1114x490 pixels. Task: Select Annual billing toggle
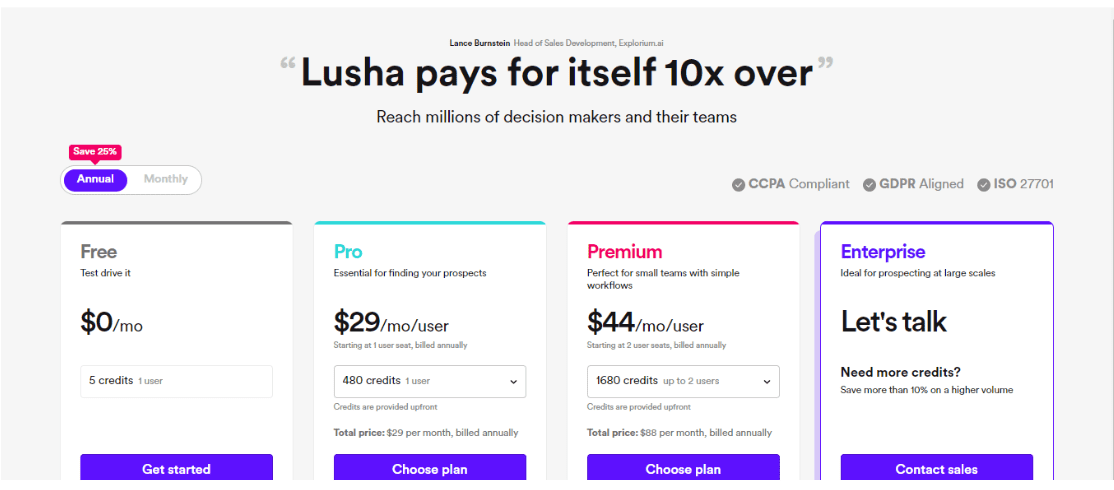coord(95,180)
